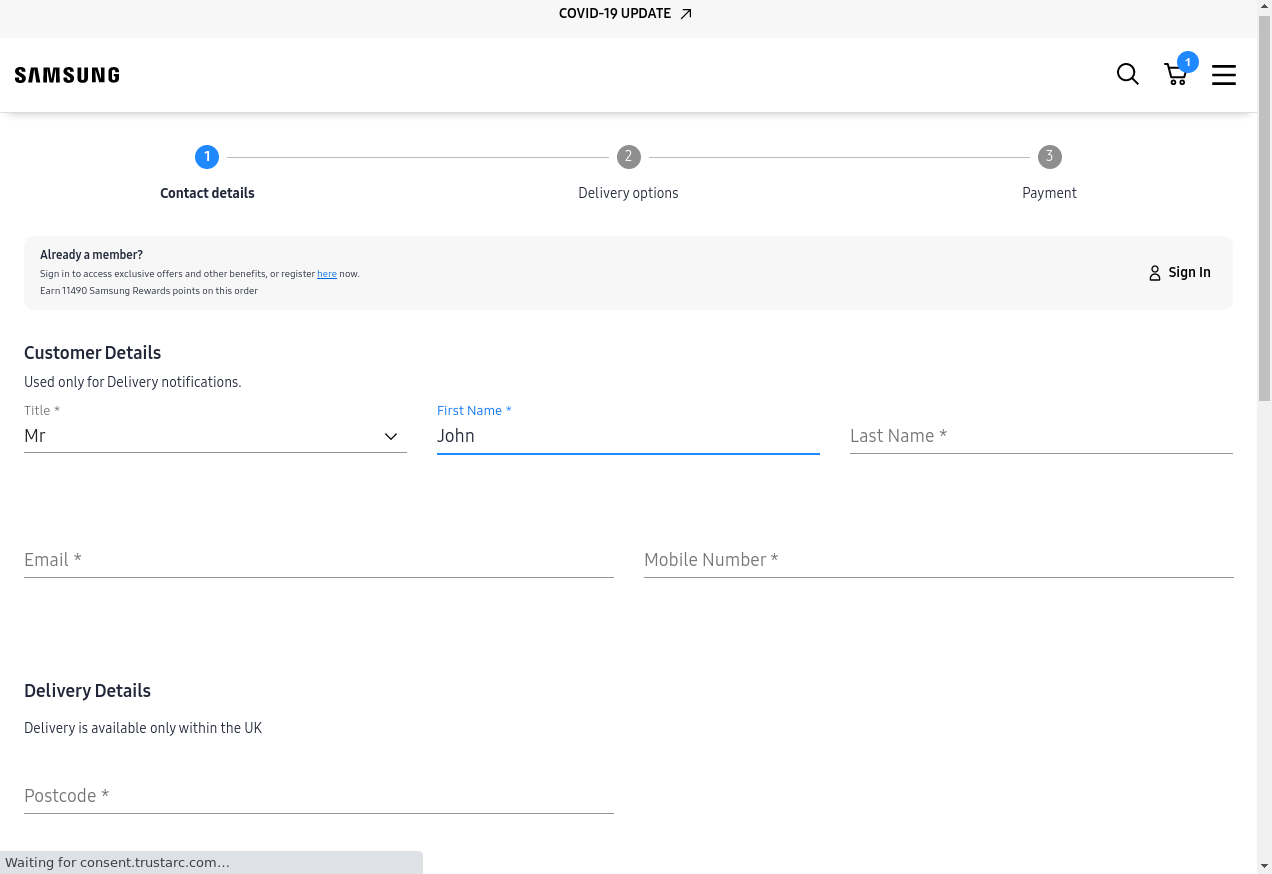The image size is (1272, 874).
Task: Click the Email input field
Action: (x=319, y=560)
